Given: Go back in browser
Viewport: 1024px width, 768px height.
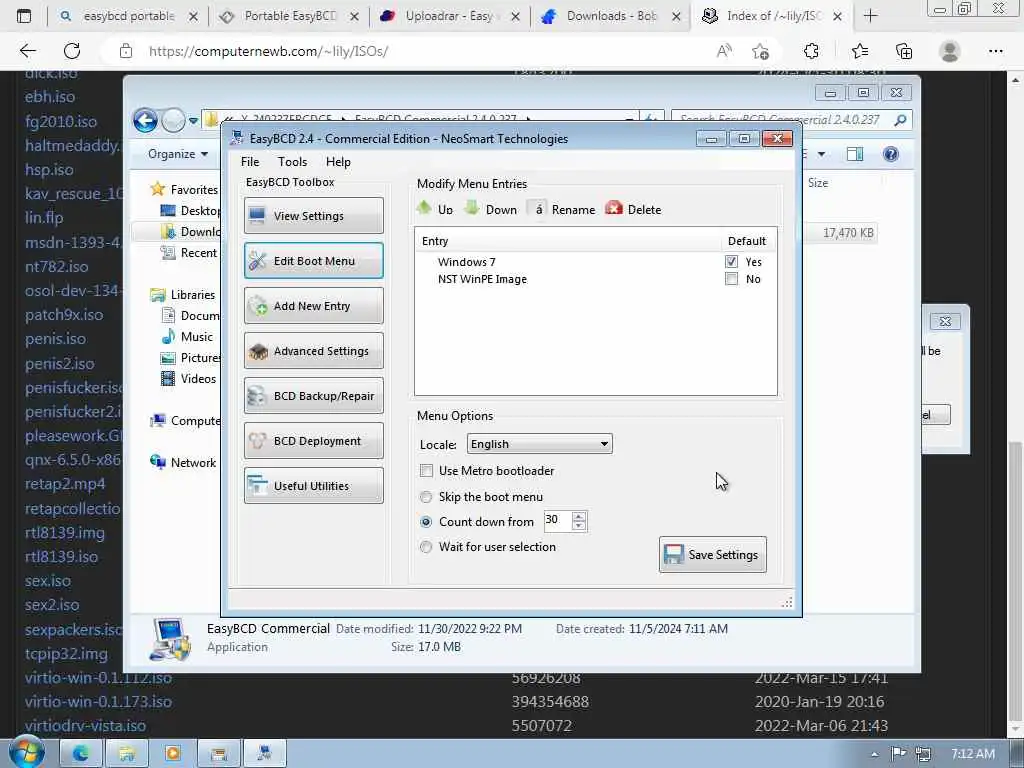Looking at the screenshot, I should point(27,51).
